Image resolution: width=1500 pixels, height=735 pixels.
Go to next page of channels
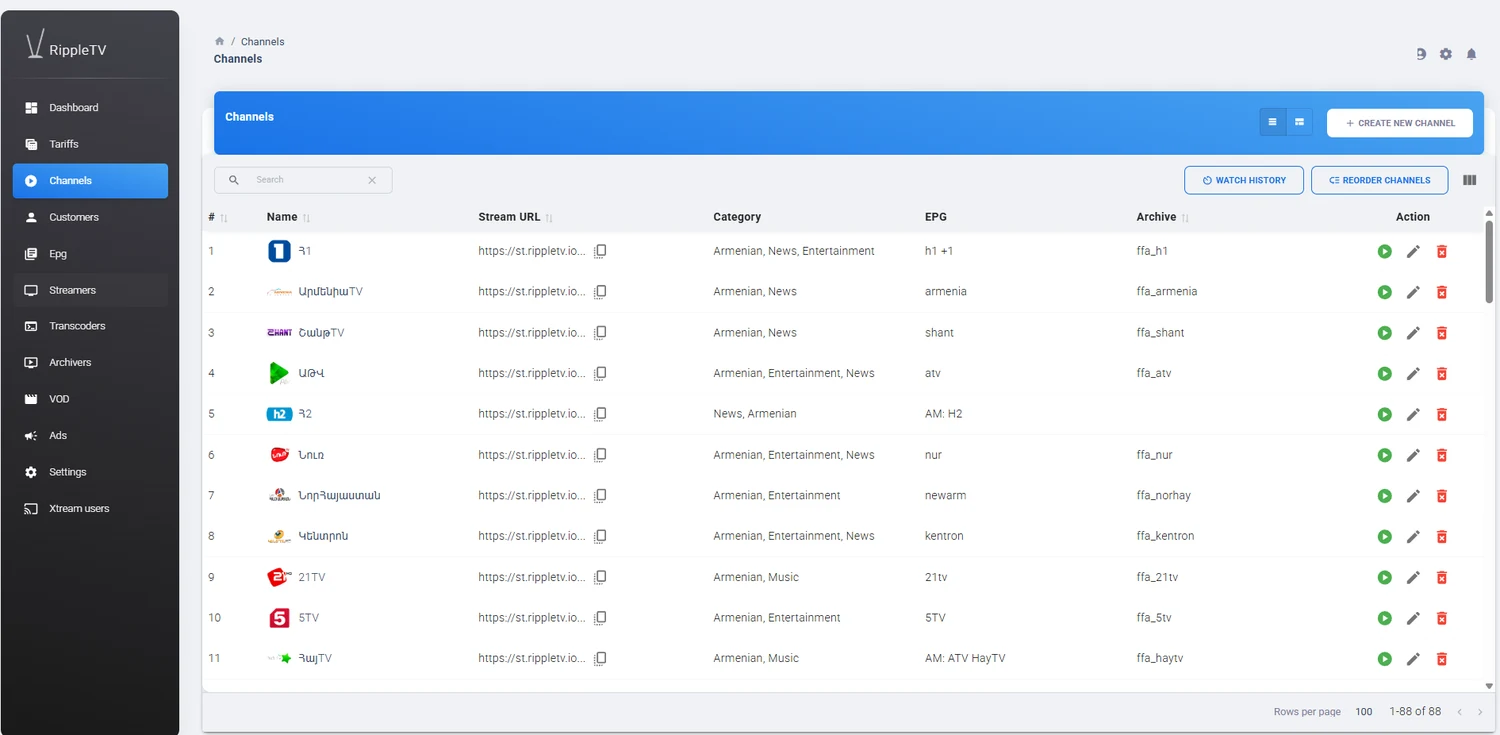[1480, 712]
